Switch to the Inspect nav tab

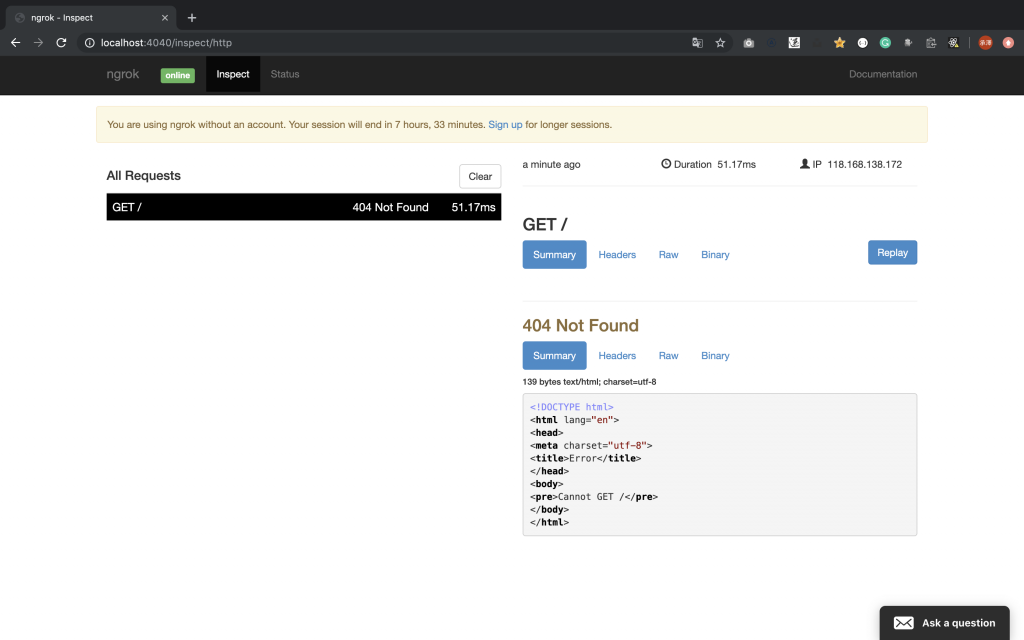(x=233, y=74)
